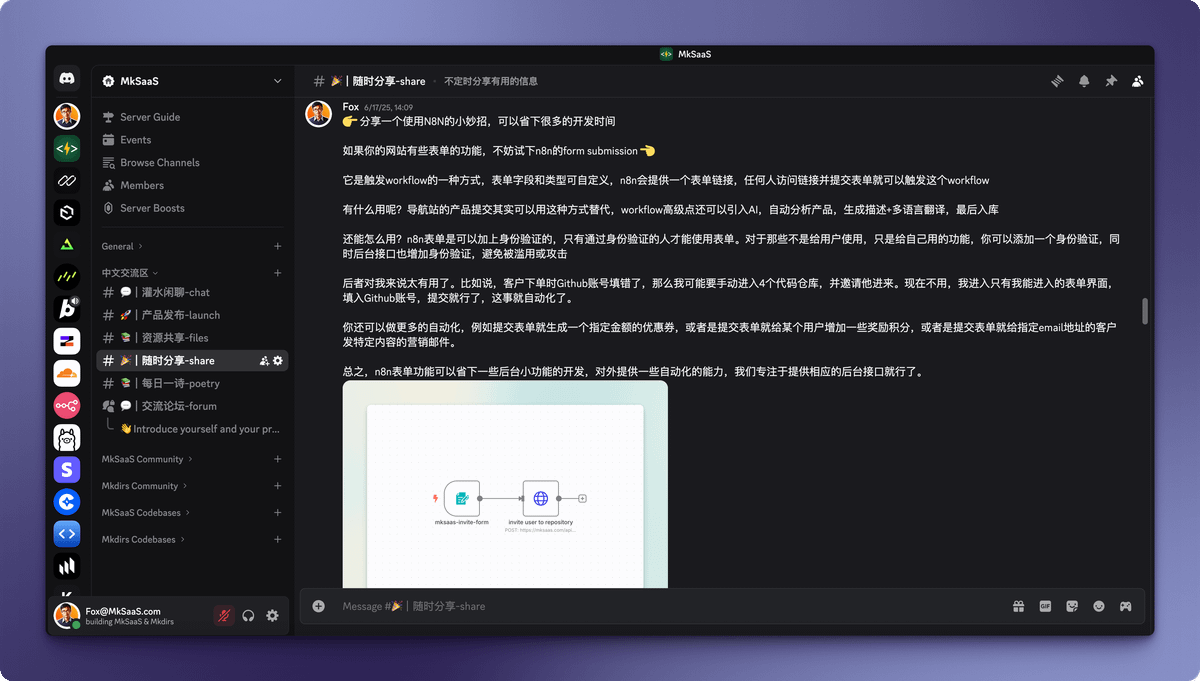Viewport: 1200px width, 681px height.
Task: Open the sticker picker
Action: (x=1072, y=606)
